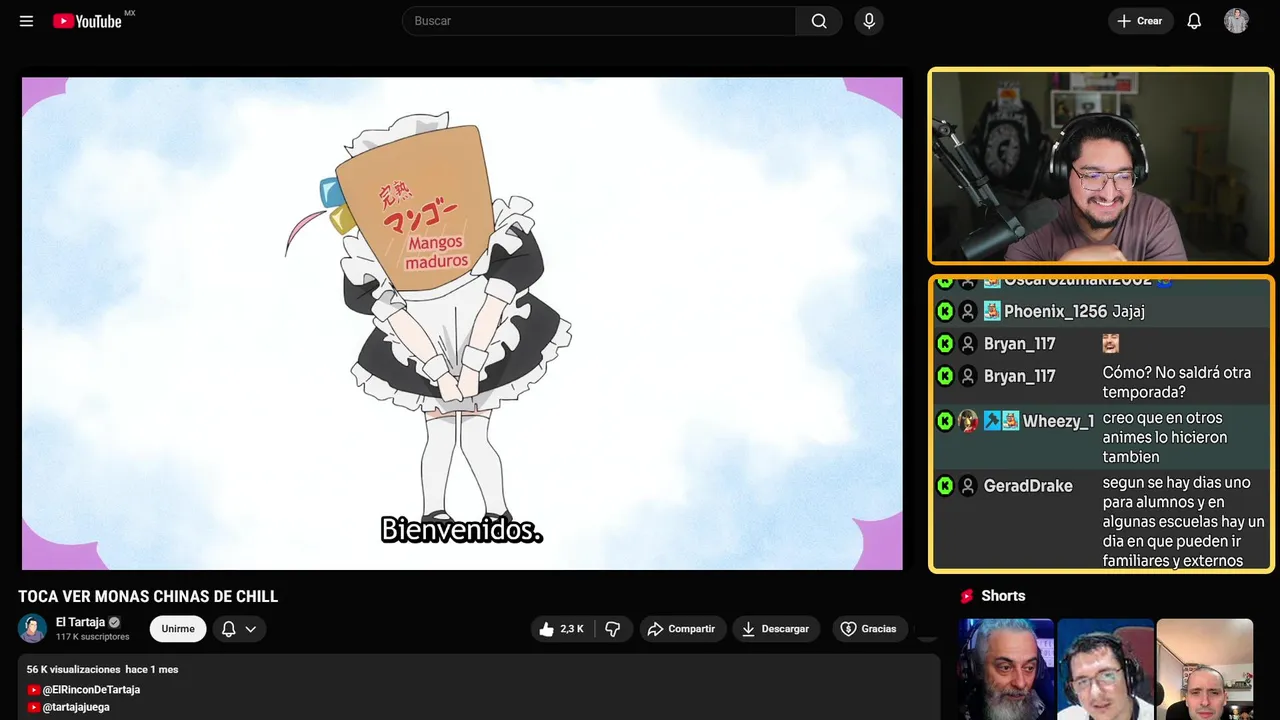Join channel with Unirme button
The image size is (1280, 720).
178,629
